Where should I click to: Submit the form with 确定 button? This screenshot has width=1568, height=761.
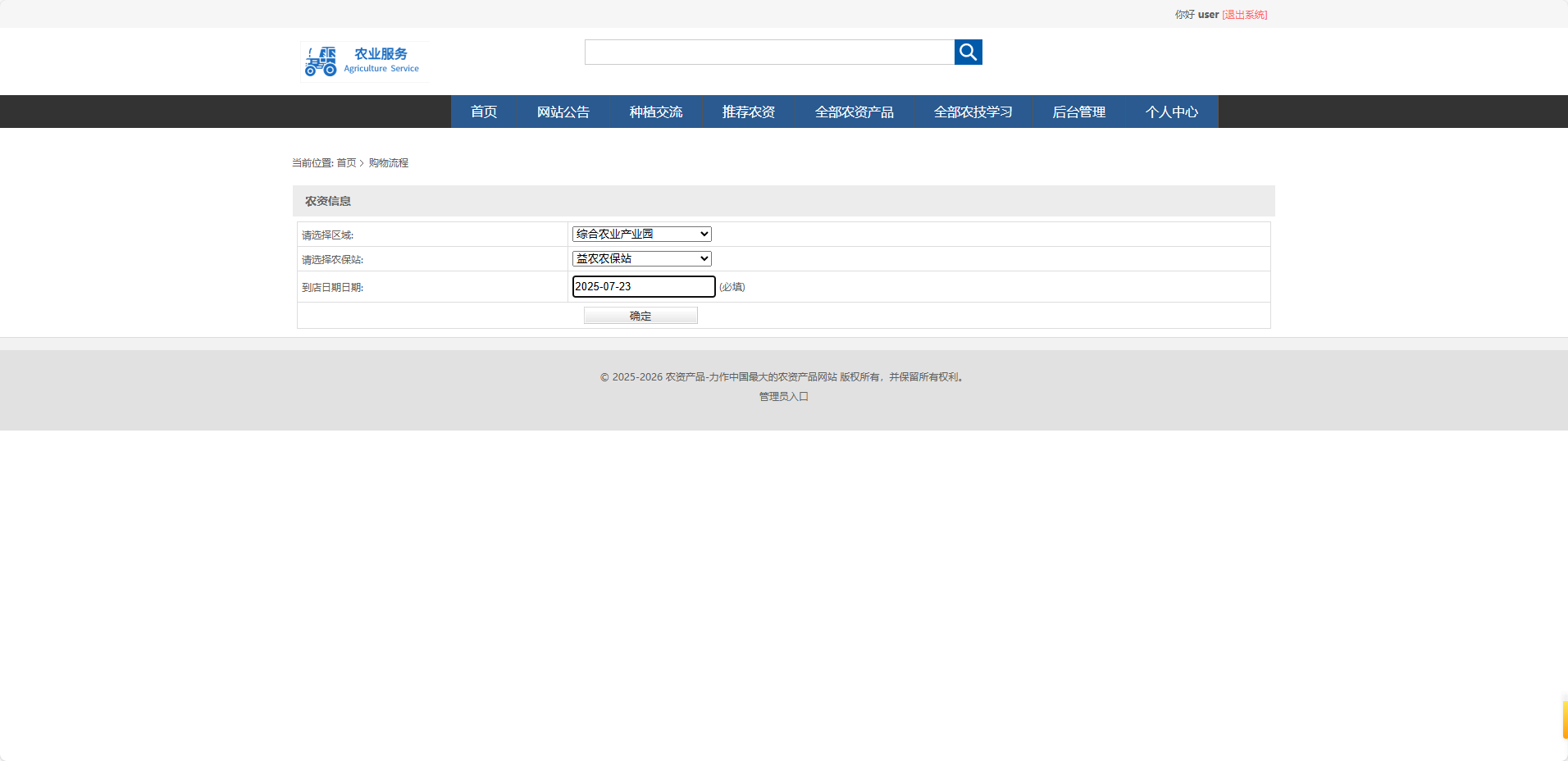coord(640,316)
